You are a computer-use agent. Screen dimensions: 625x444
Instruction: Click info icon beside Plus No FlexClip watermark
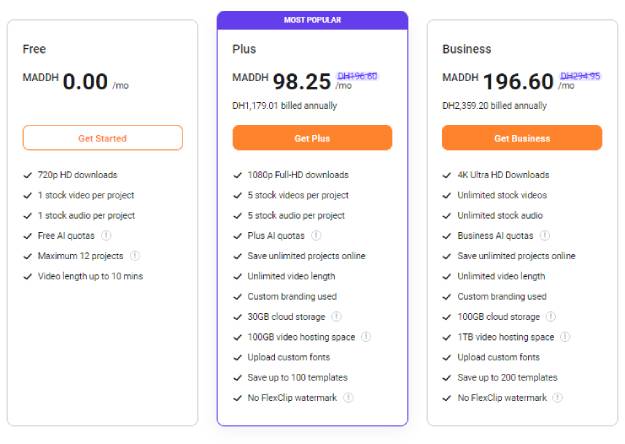pos(348,397)
